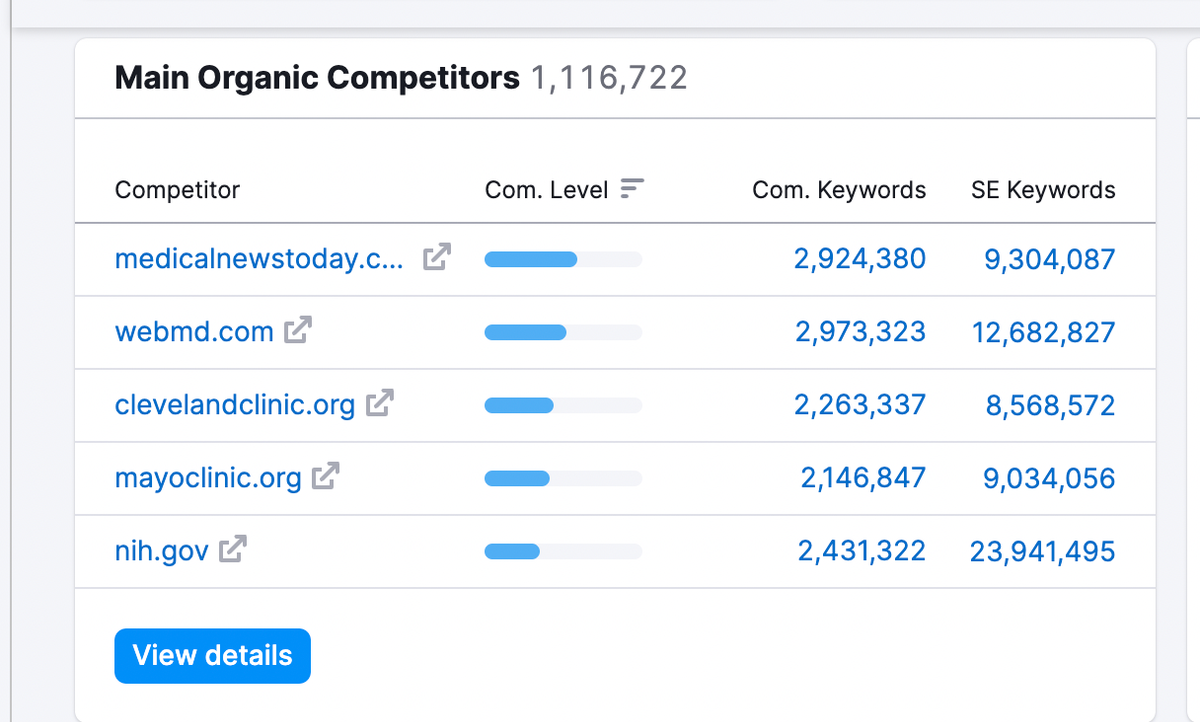The height and width of the screenshot is (722, 1200).
Task: Open mayoclinic.org external link icon
Action: (x=326, y=476)
